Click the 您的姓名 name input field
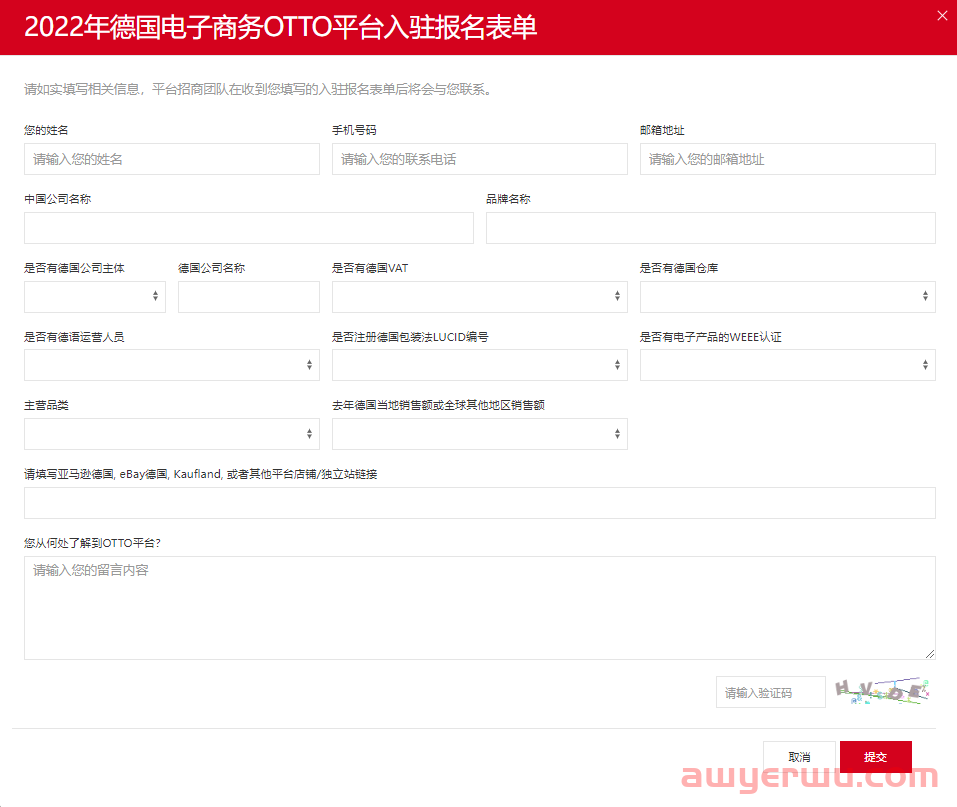The height and width of the screenshot is (807, 957). [x=172, y=159]
